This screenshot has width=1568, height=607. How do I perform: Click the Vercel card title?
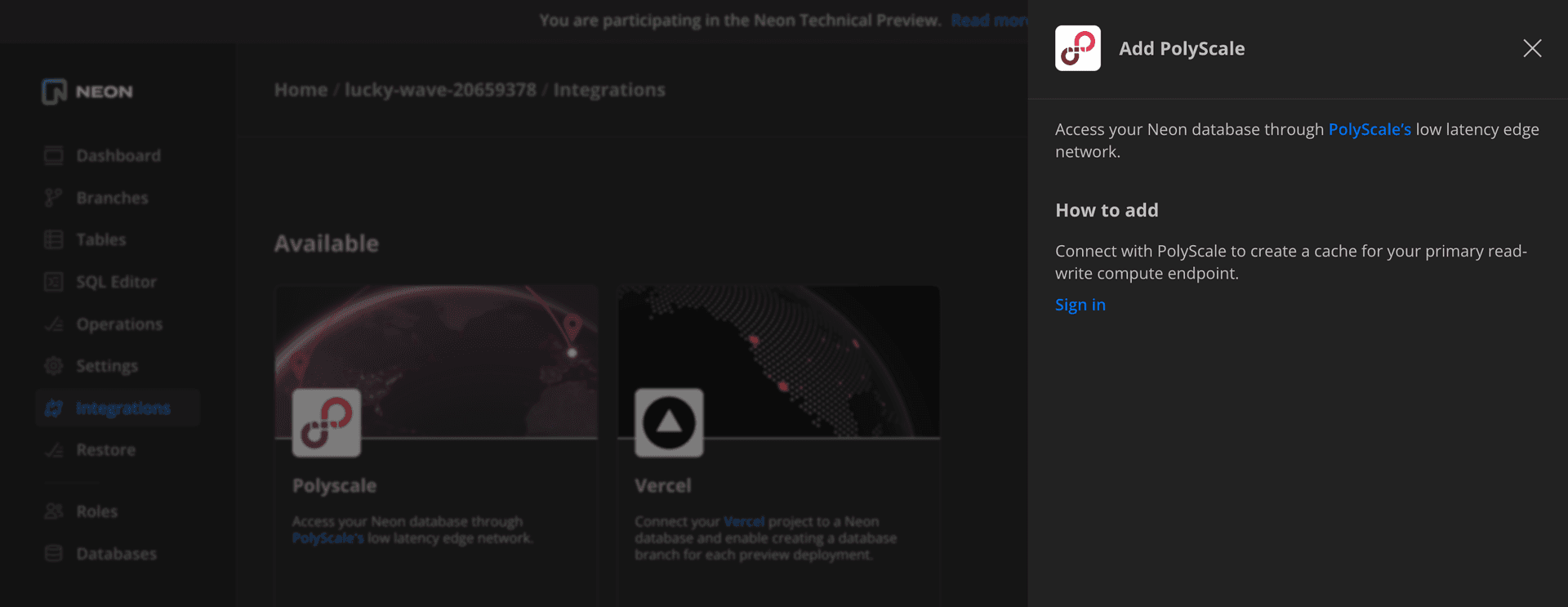click(x=663, y=486)
